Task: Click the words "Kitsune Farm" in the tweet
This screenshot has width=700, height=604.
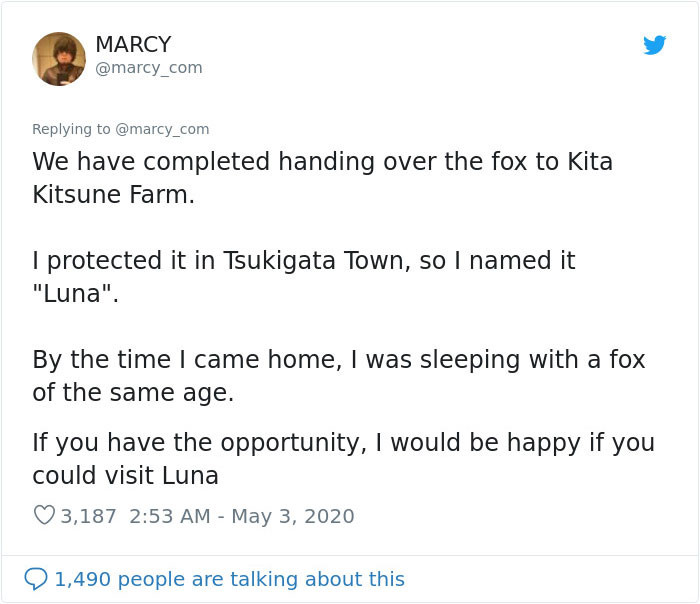Action: (x=113, y=194)
